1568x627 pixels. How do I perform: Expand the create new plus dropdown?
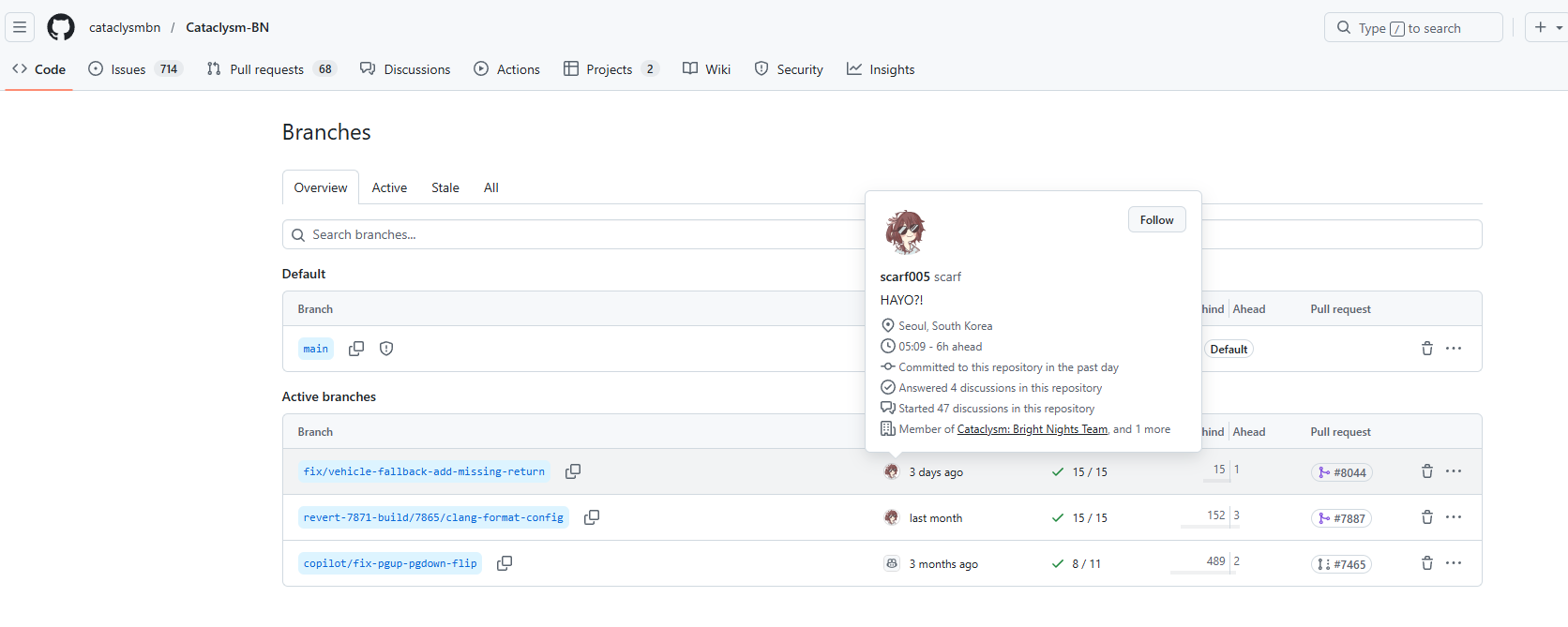pos(1547,27)
